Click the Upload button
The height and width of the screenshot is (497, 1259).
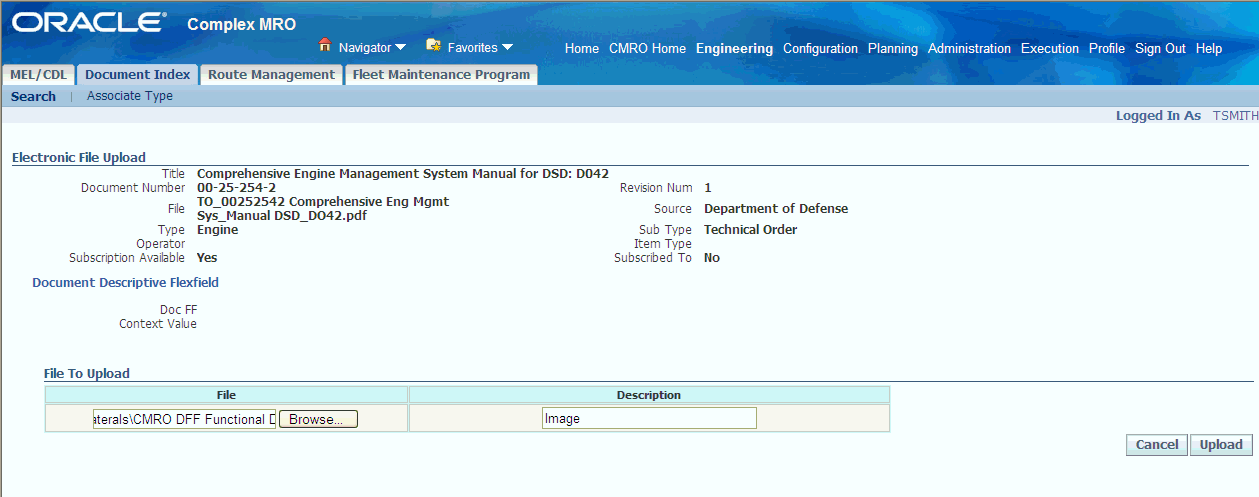[1221, 445]
